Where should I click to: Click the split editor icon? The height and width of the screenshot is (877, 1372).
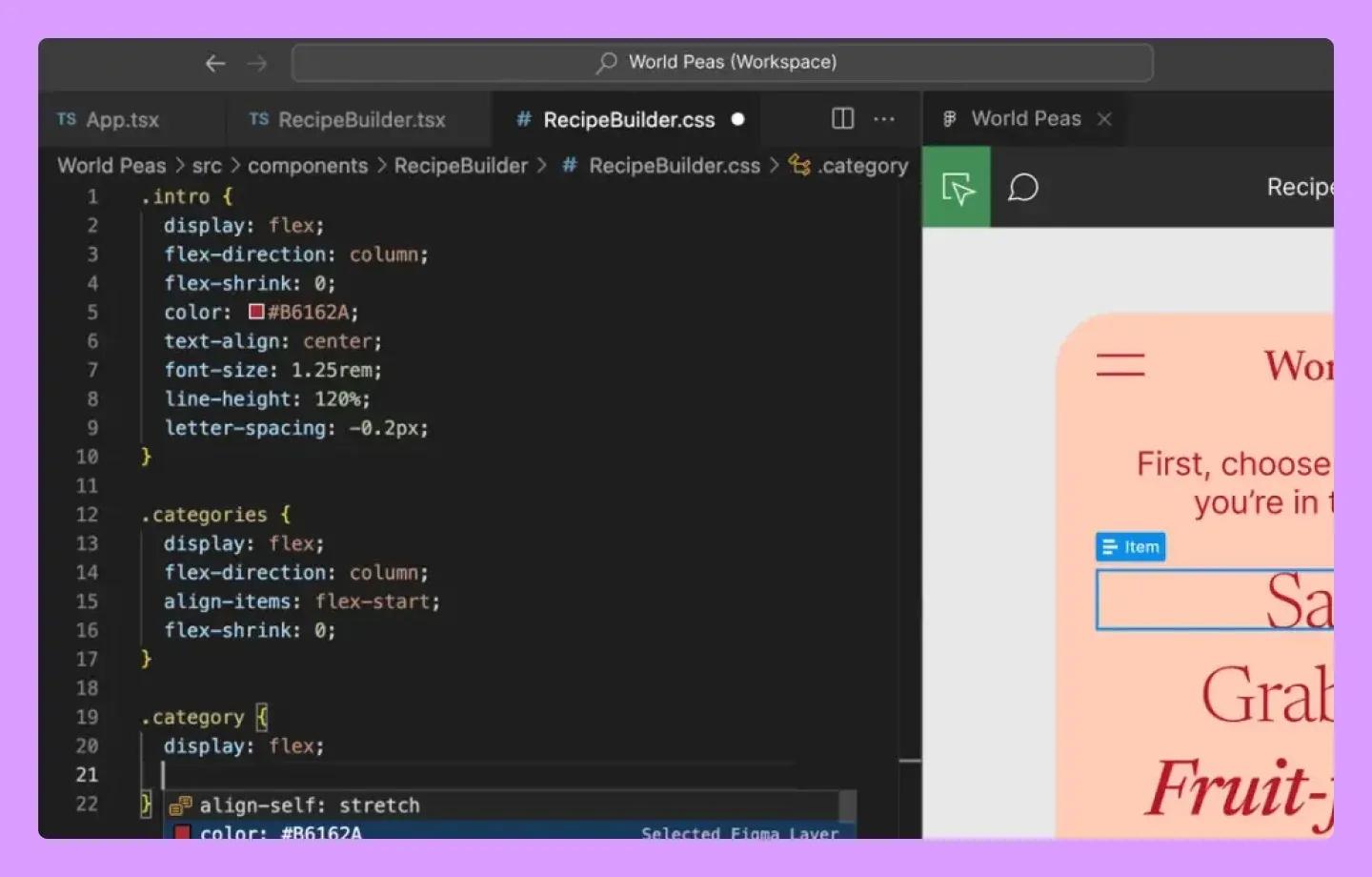pyautogui.click(x=841, y=118)
